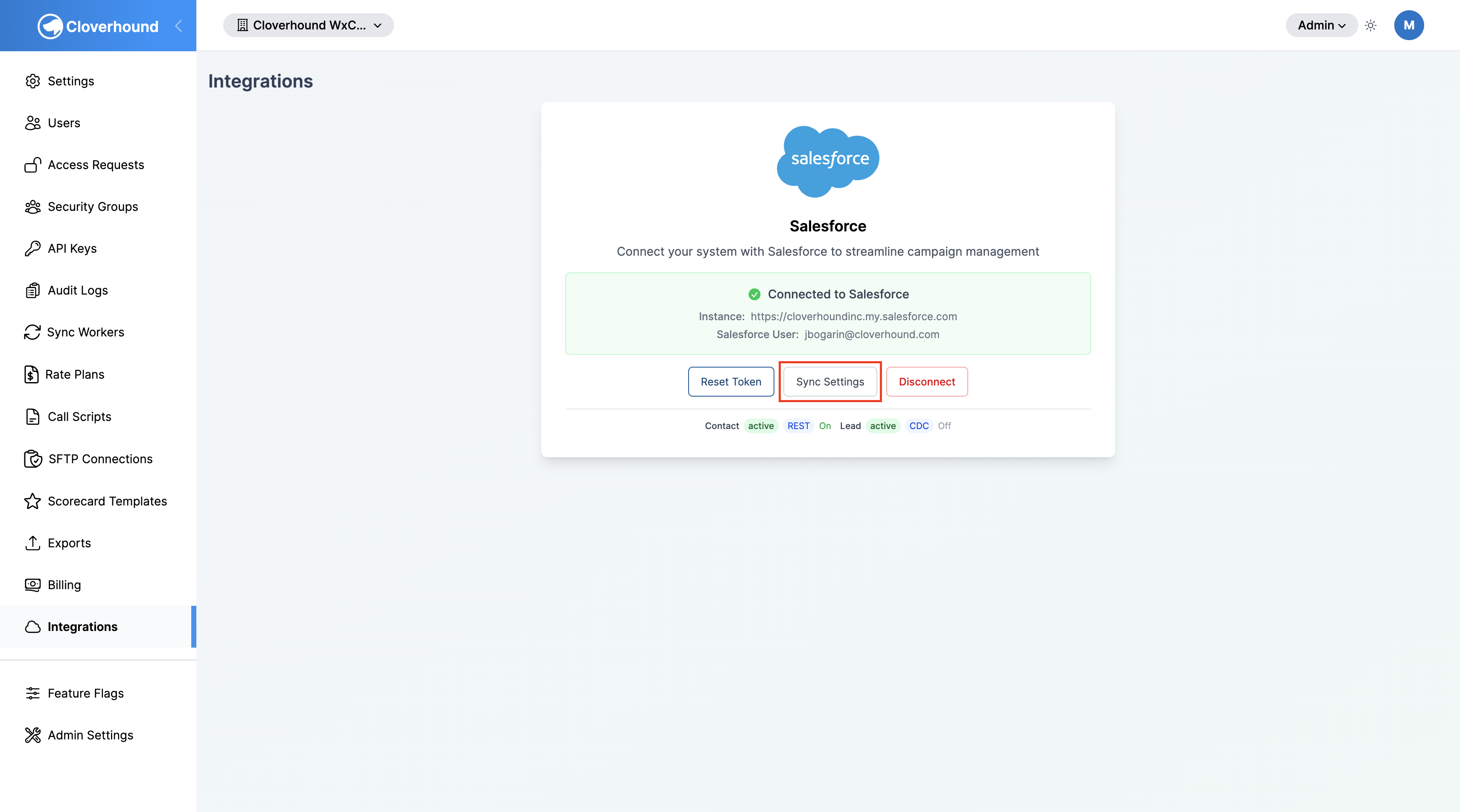
Task: Click the Integrations cloud icon
Action: [32, 627]
